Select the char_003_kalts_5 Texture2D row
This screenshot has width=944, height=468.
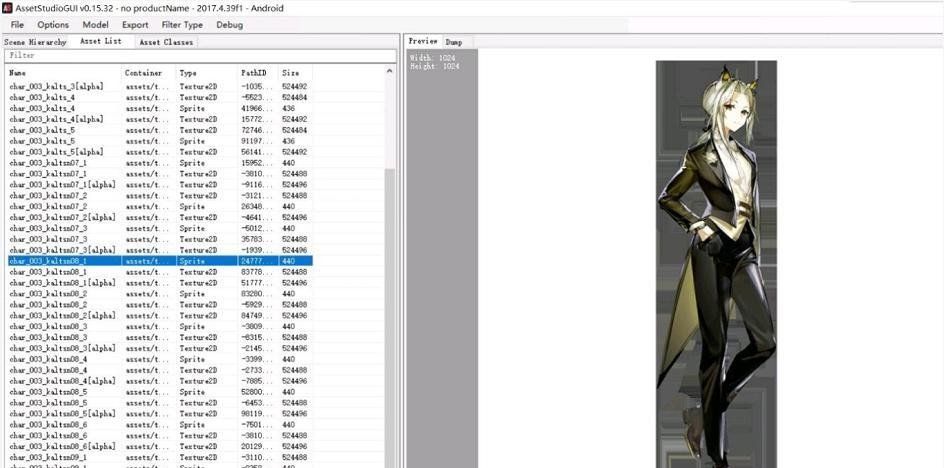160,130
